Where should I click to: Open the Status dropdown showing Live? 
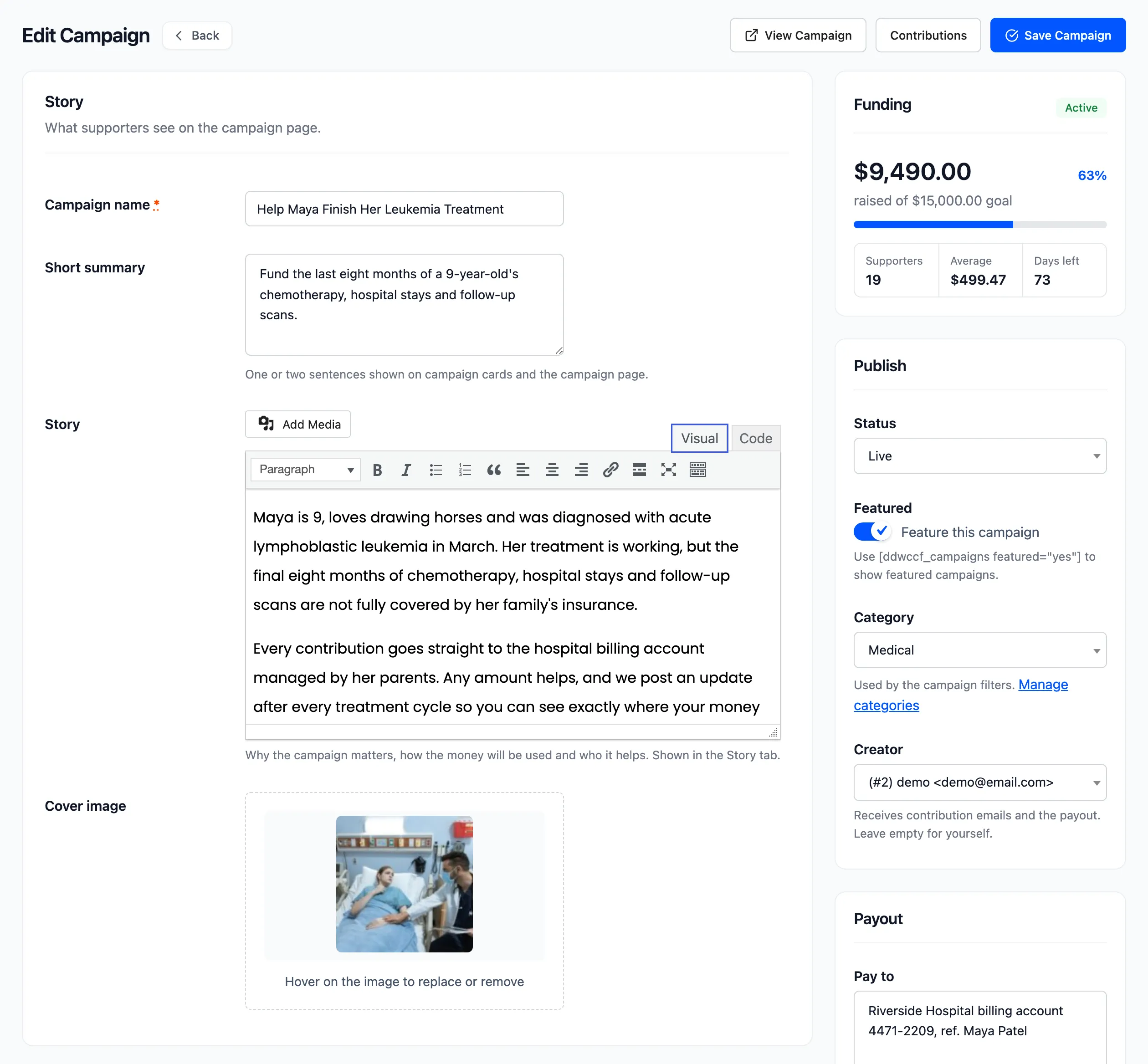(980, 456)
